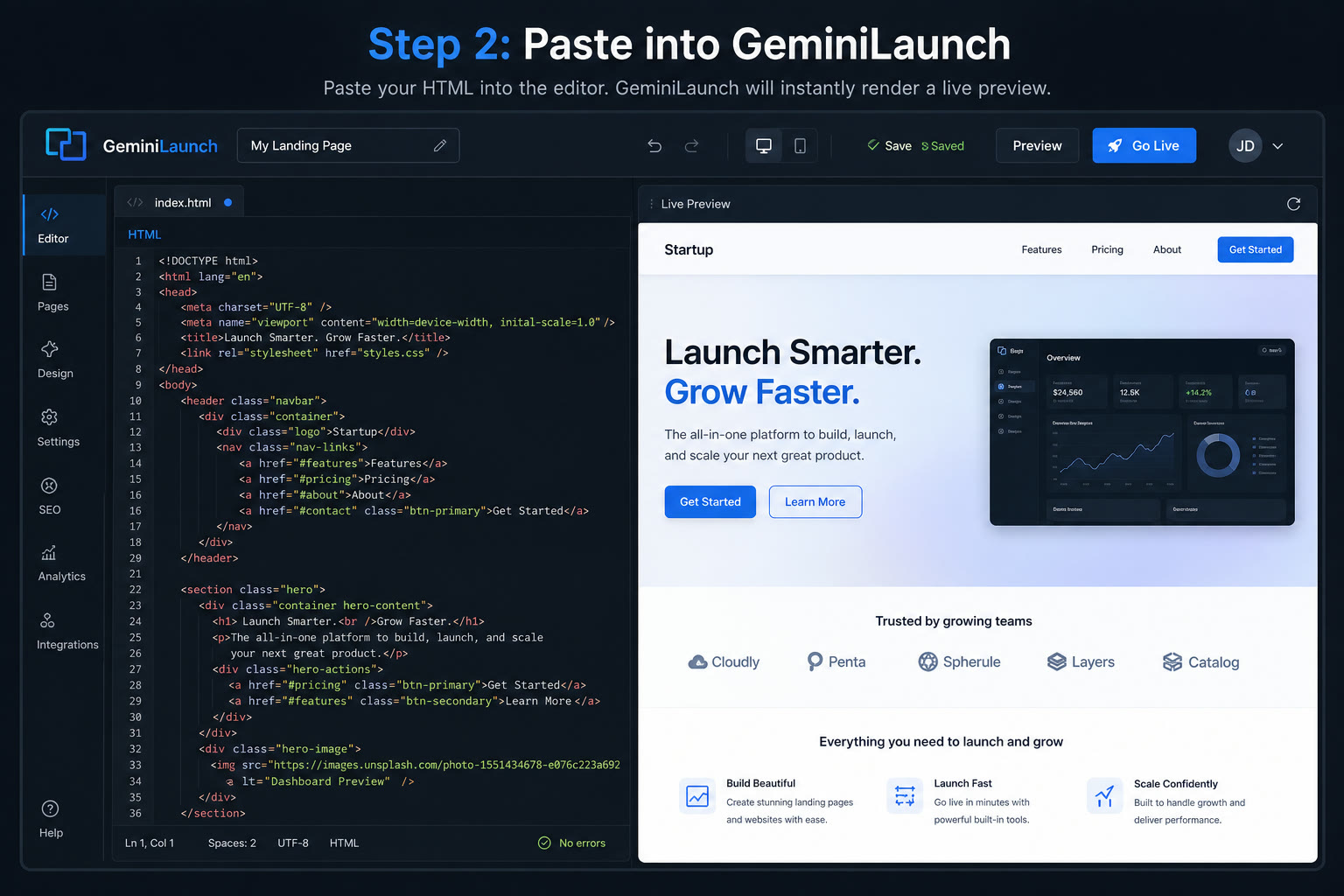Click code line with section class hero
1344x896 pixels.
click(x=253, y=590)
